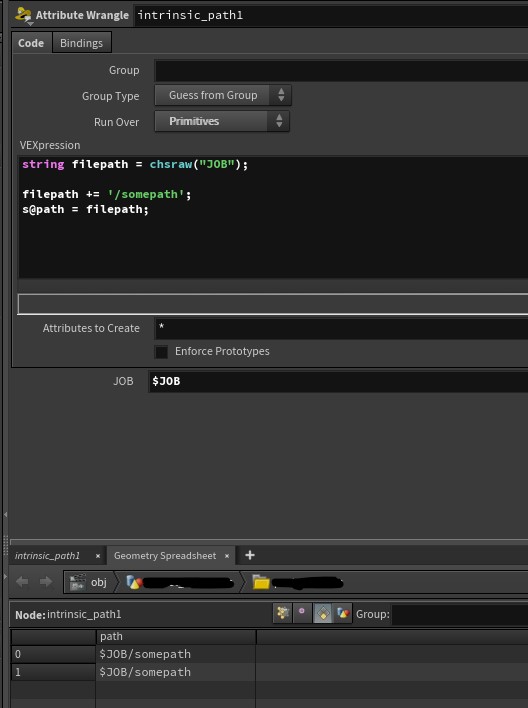The image size is (528, 708).
Task: Click the path column header
Action: (x=176, y=636)
